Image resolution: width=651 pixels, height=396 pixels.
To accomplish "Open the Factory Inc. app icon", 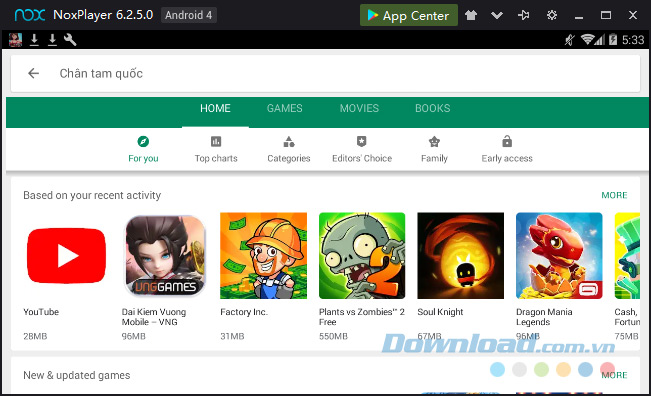I will point(263,256).
